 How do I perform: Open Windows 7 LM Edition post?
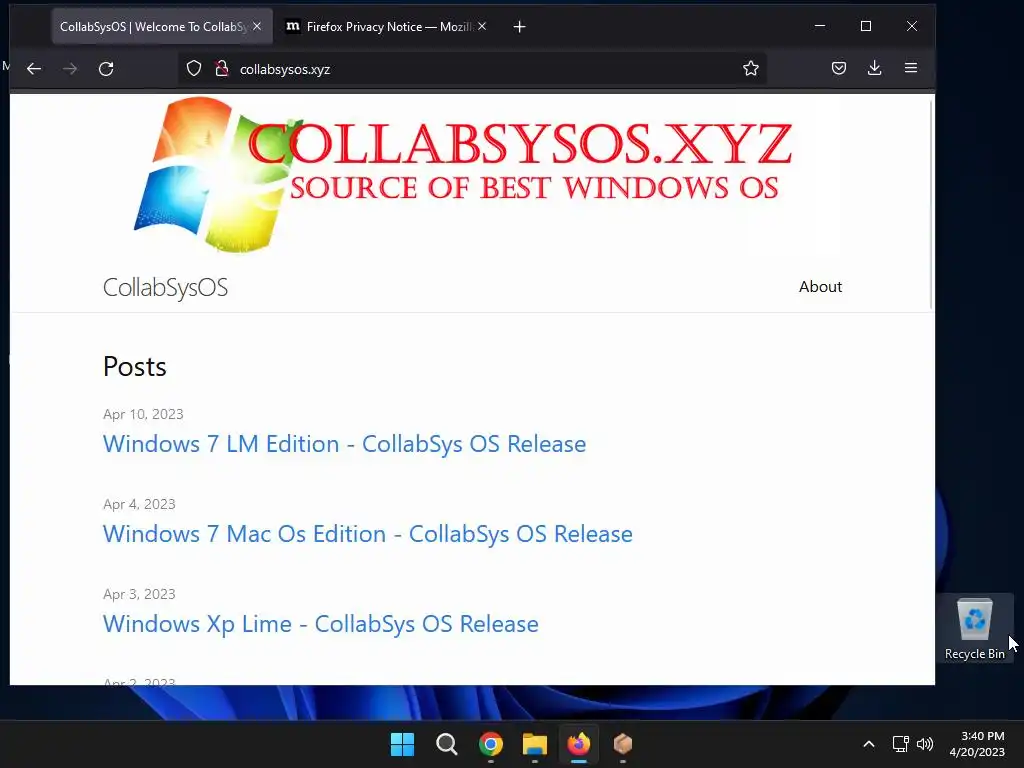click(344, 444)
